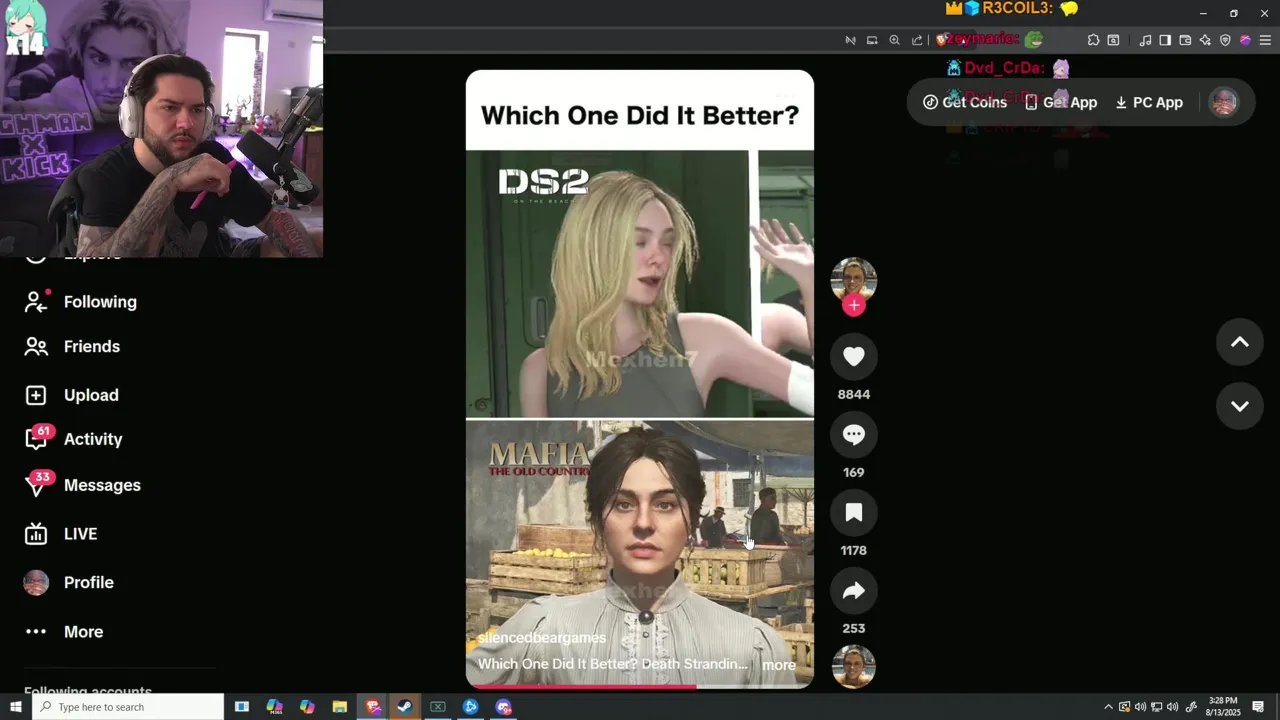Open the browser zoom magnifier icon
The image size is (1280, 720).
point(894,40)
